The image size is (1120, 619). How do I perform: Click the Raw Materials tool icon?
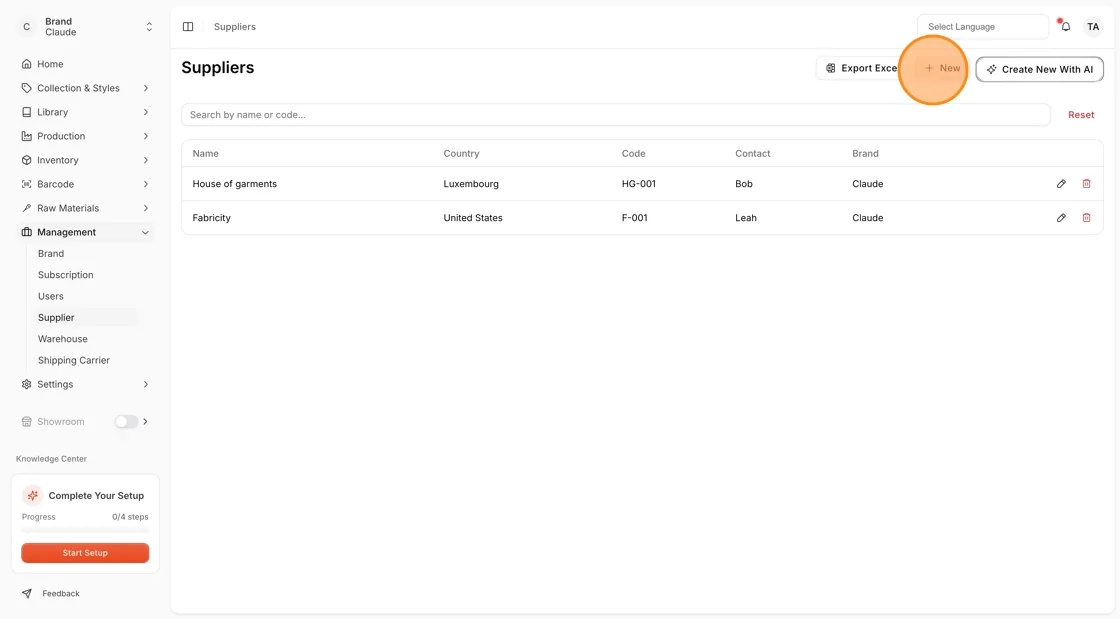(26, 208)
